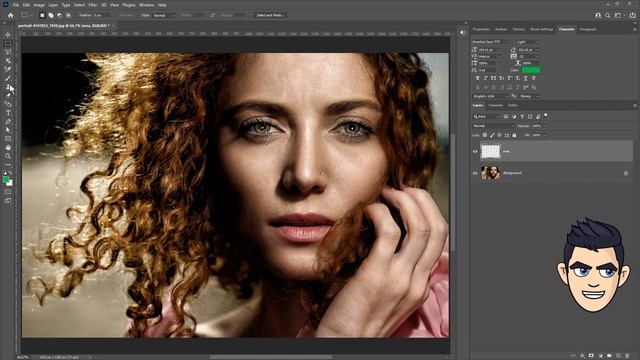The image size is (640, 360).
Task: Open the Filter menu
Action: tap(93, 5)
